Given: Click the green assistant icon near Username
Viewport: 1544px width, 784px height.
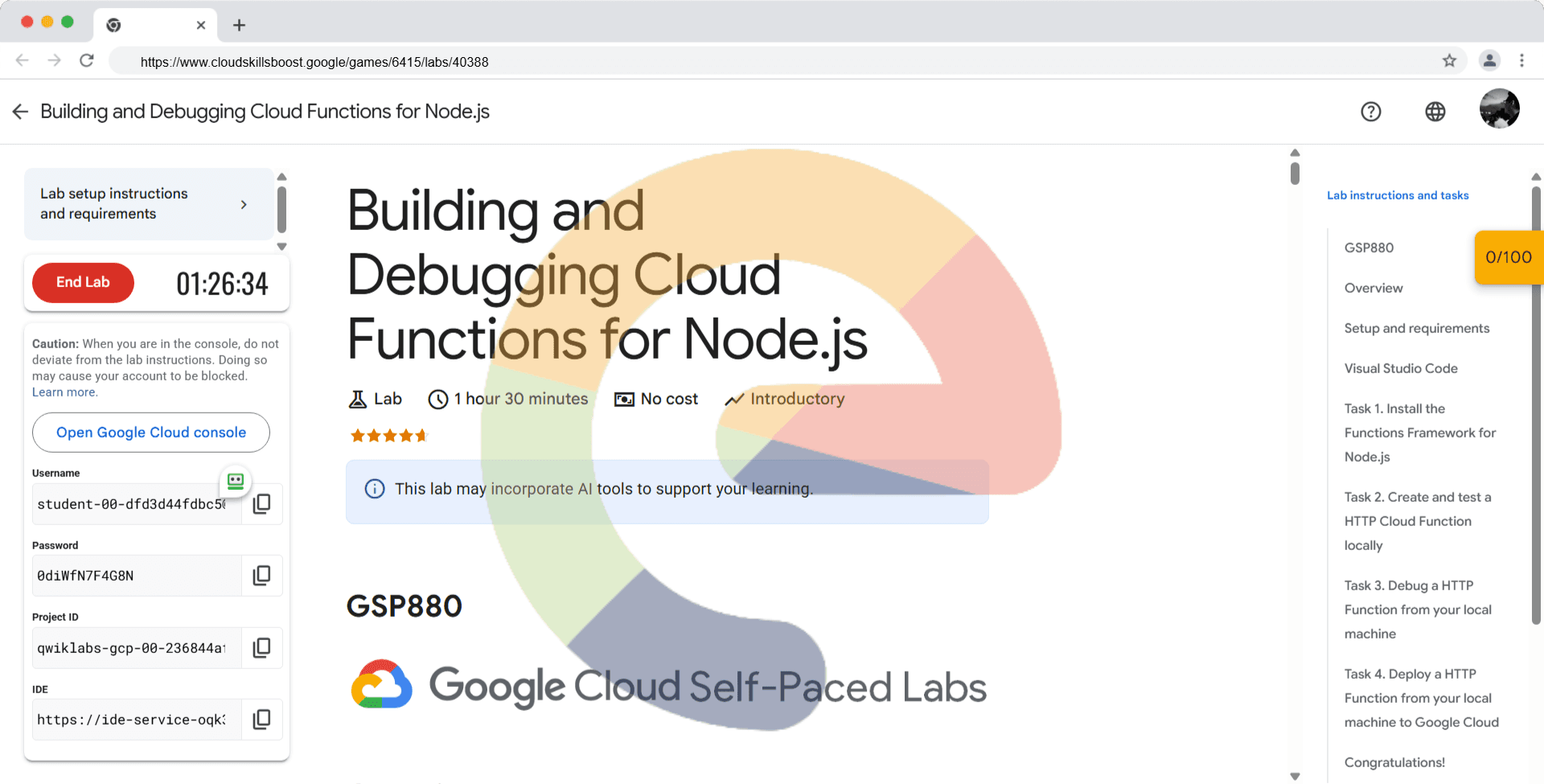Looking at the screenshot, I should tap(236, 482).
